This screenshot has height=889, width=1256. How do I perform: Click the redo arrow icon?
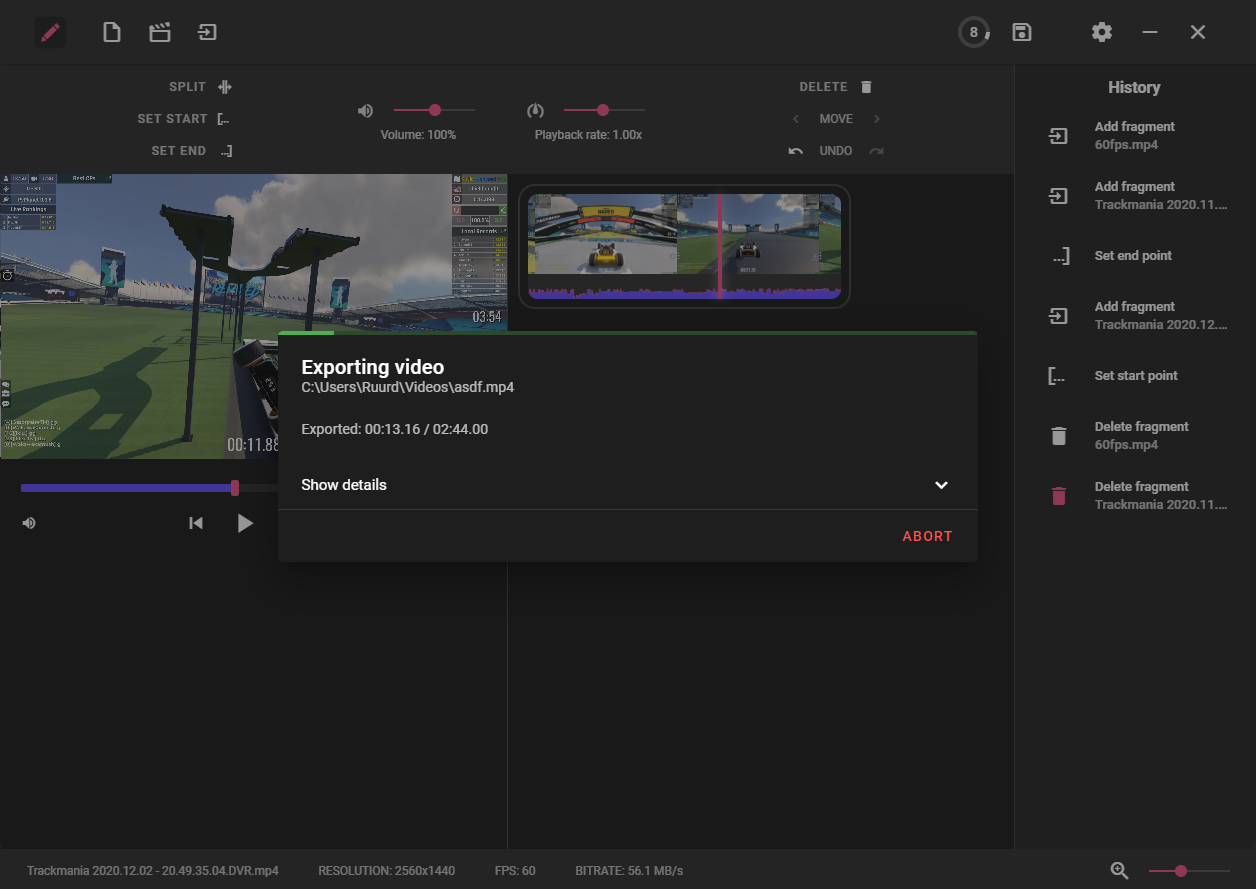[x=877, y=151]
